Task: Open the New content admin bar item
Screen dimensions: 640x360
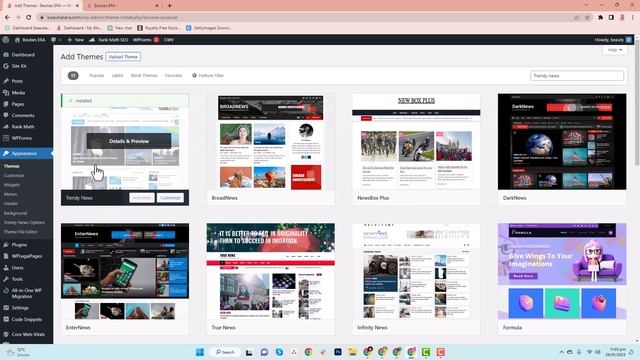Action: [x=76, y=40]
